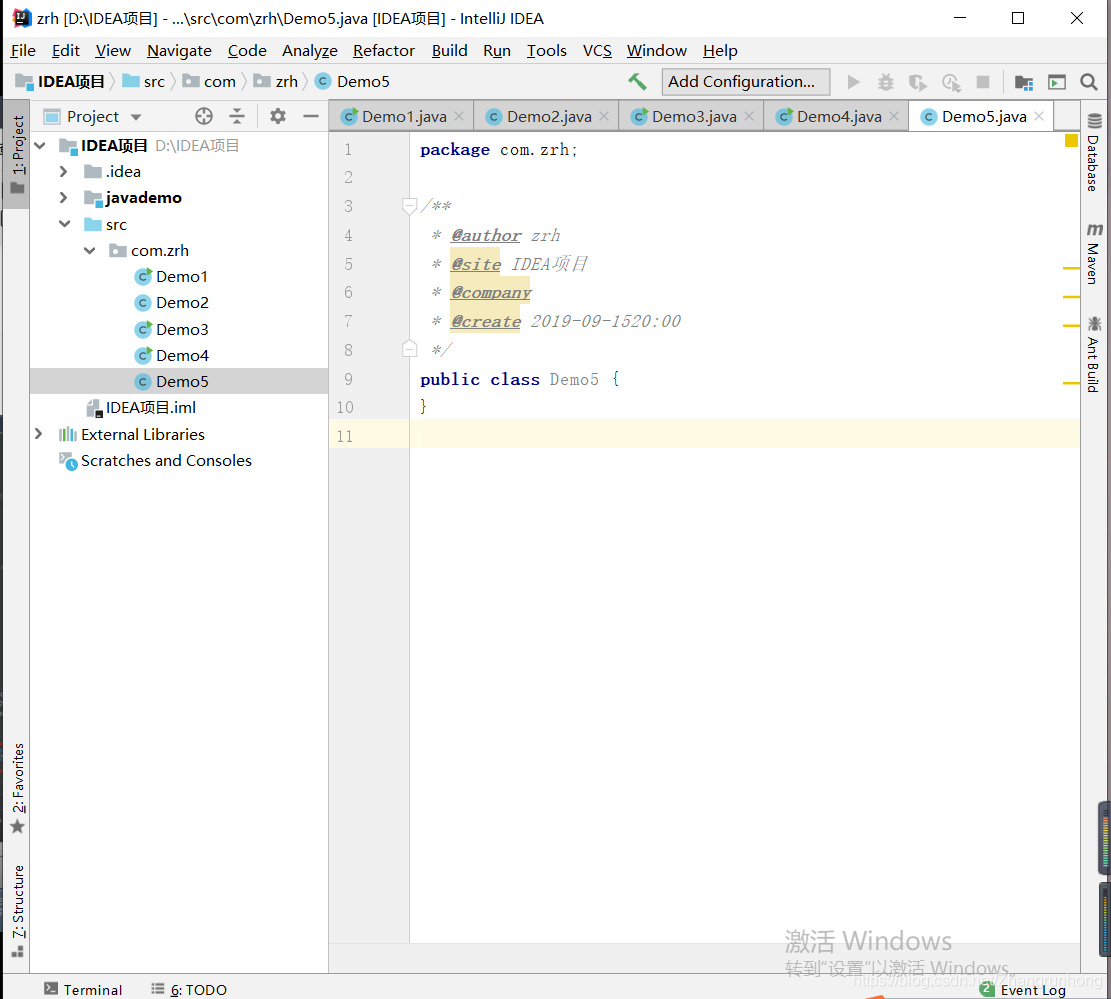Close the Demo5.java tab
1111x999 pixels.
tap(1039, 116)
